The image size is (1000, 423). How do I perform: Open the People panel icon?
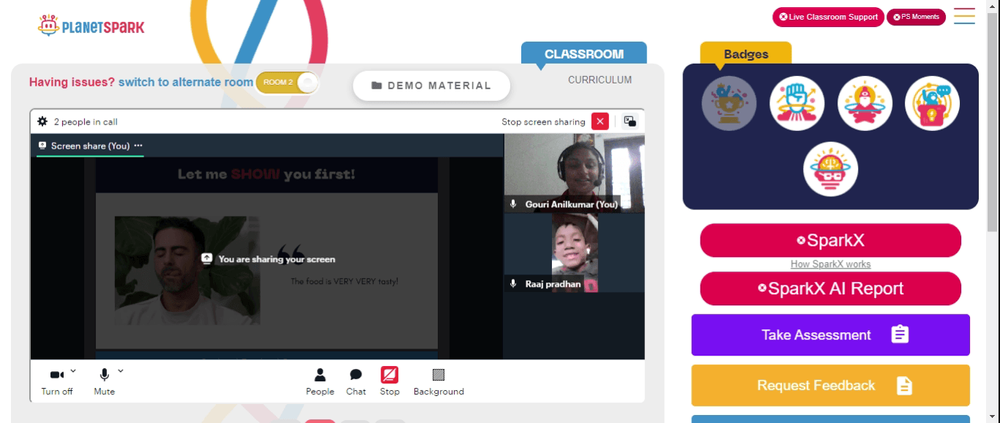point(320,375)
